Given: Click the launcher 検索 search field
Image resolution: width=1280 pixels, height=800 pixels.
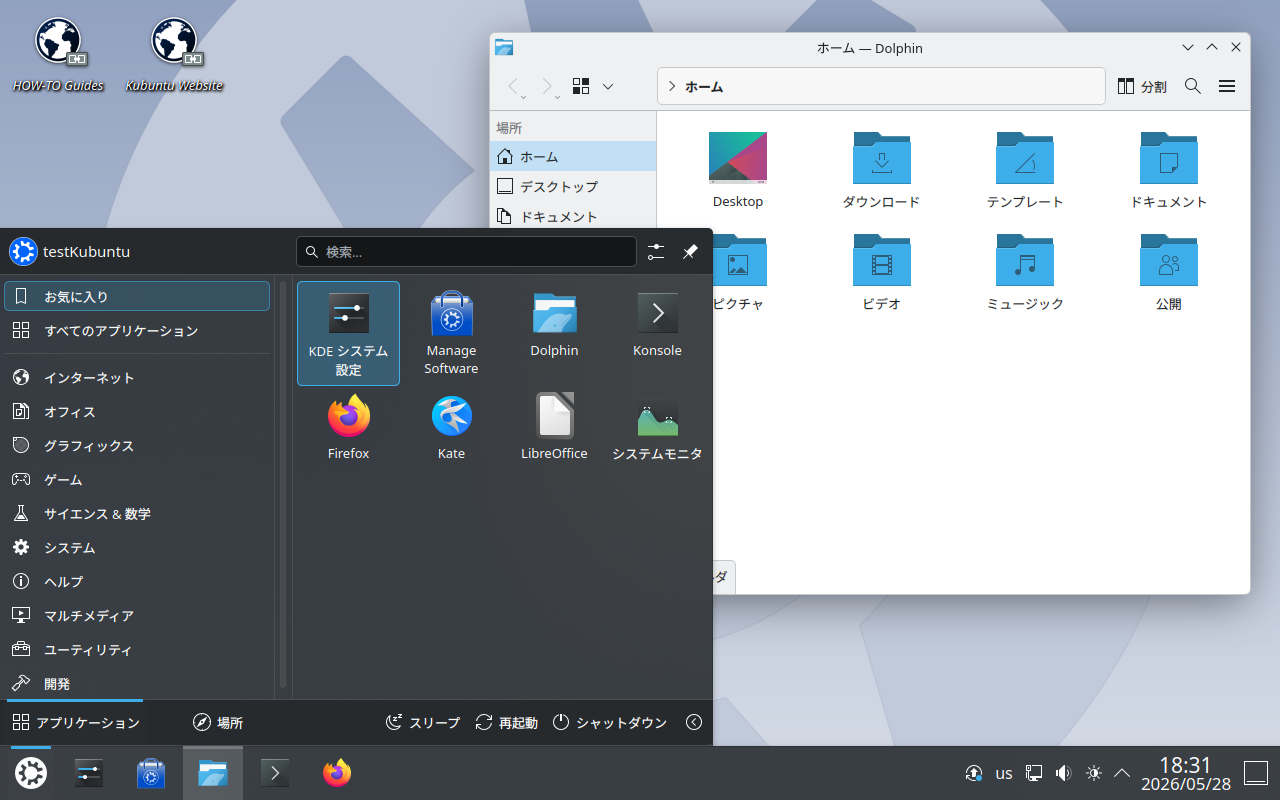Looking at the screenshot, I should tap(466, 252).
